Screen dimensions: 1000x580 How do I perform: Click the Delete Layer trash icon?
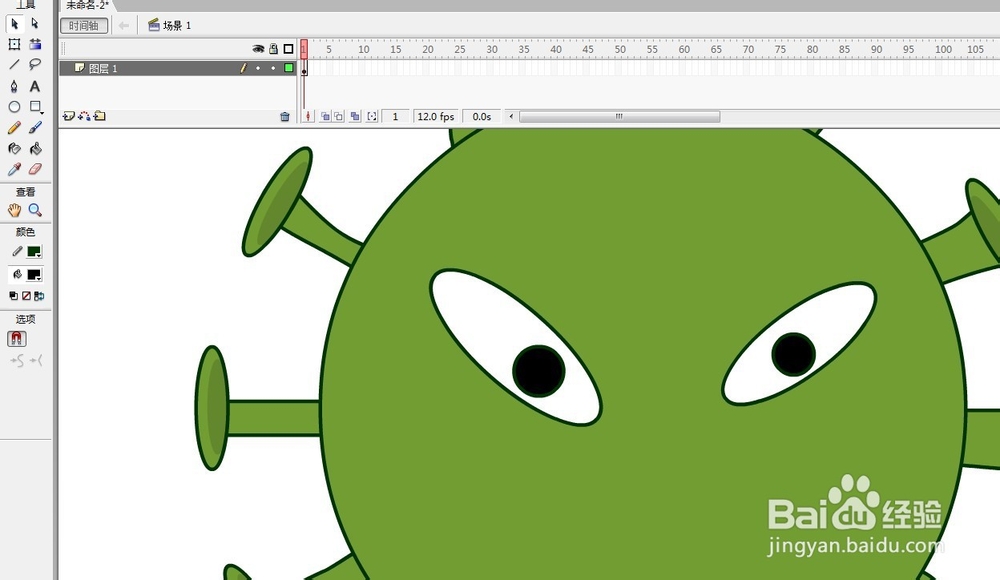click(285, 117)
